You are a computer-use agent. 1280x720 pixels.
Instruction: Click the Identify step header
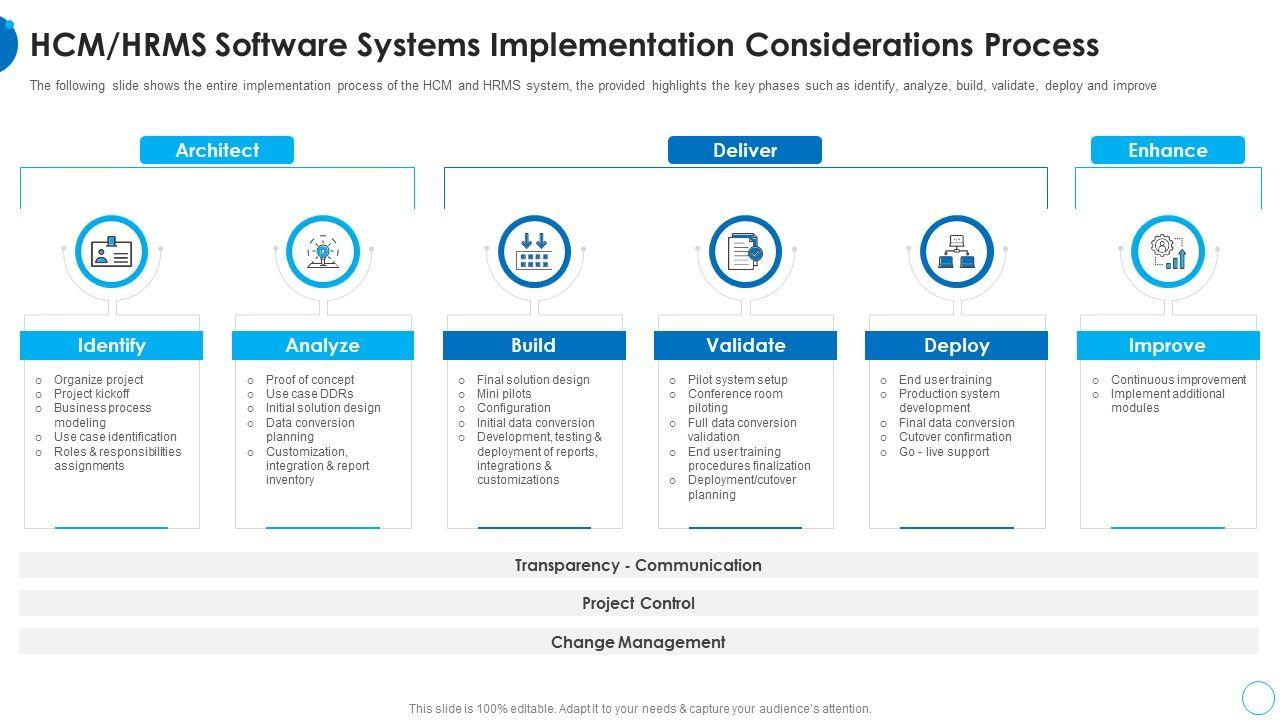pyautogui.click(x=111, y=346)
